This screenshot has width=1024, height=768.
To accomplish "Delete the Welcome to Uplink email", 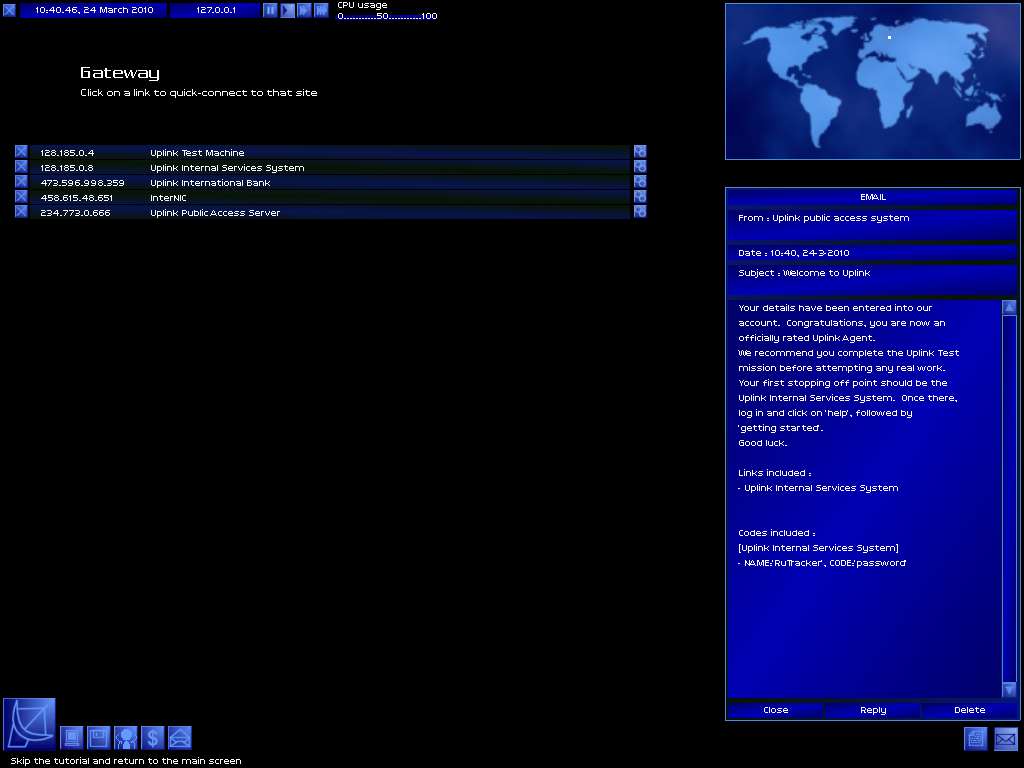I will click(969, 710).
